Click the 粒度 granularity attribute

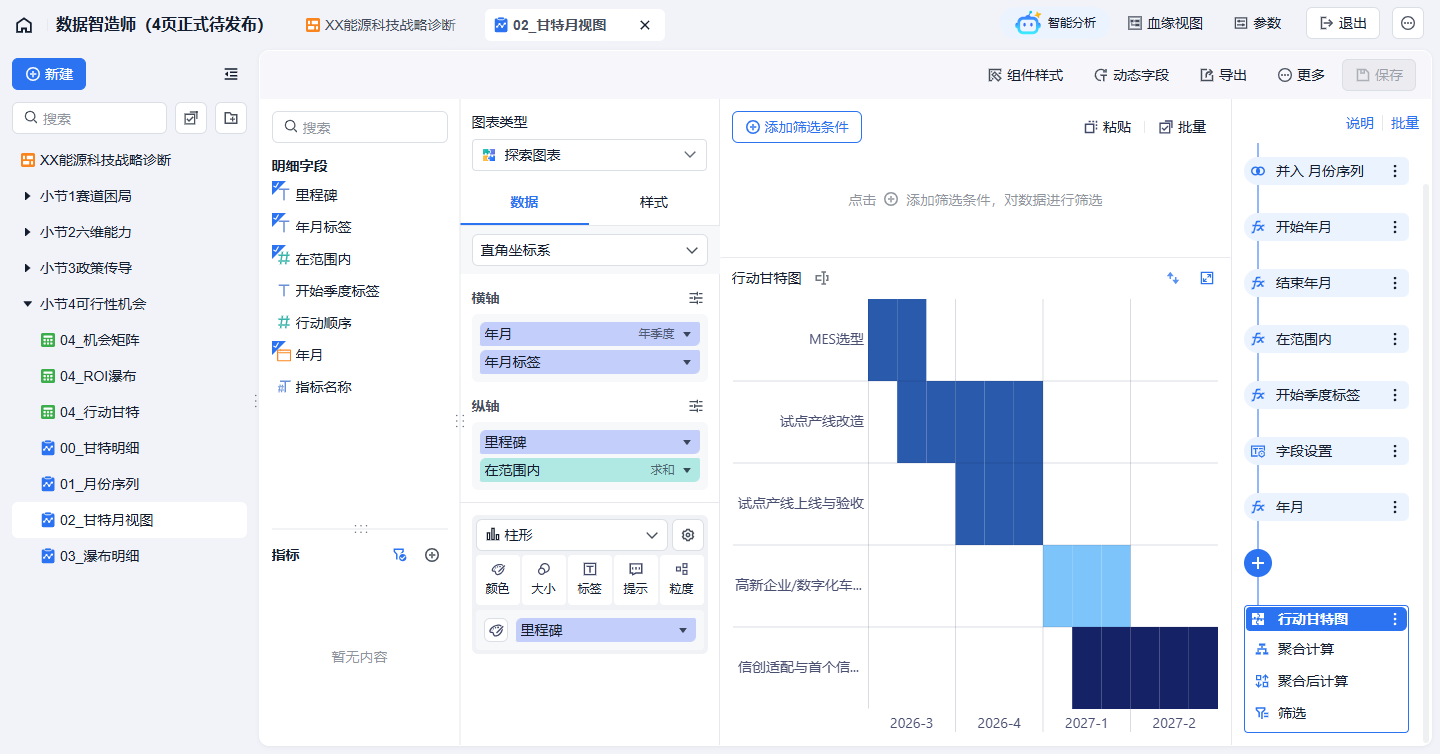pyautogui.click(x=681, y=580)
